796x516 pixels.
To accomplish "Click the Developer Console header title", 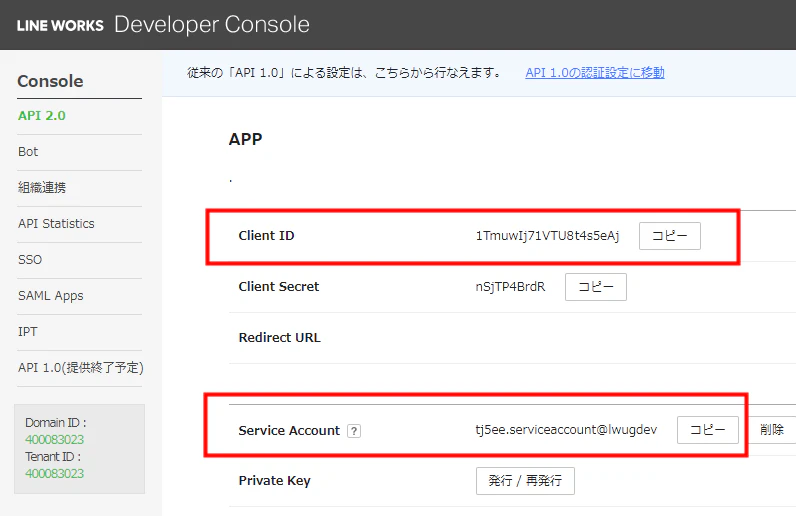I will coord(212,24).
